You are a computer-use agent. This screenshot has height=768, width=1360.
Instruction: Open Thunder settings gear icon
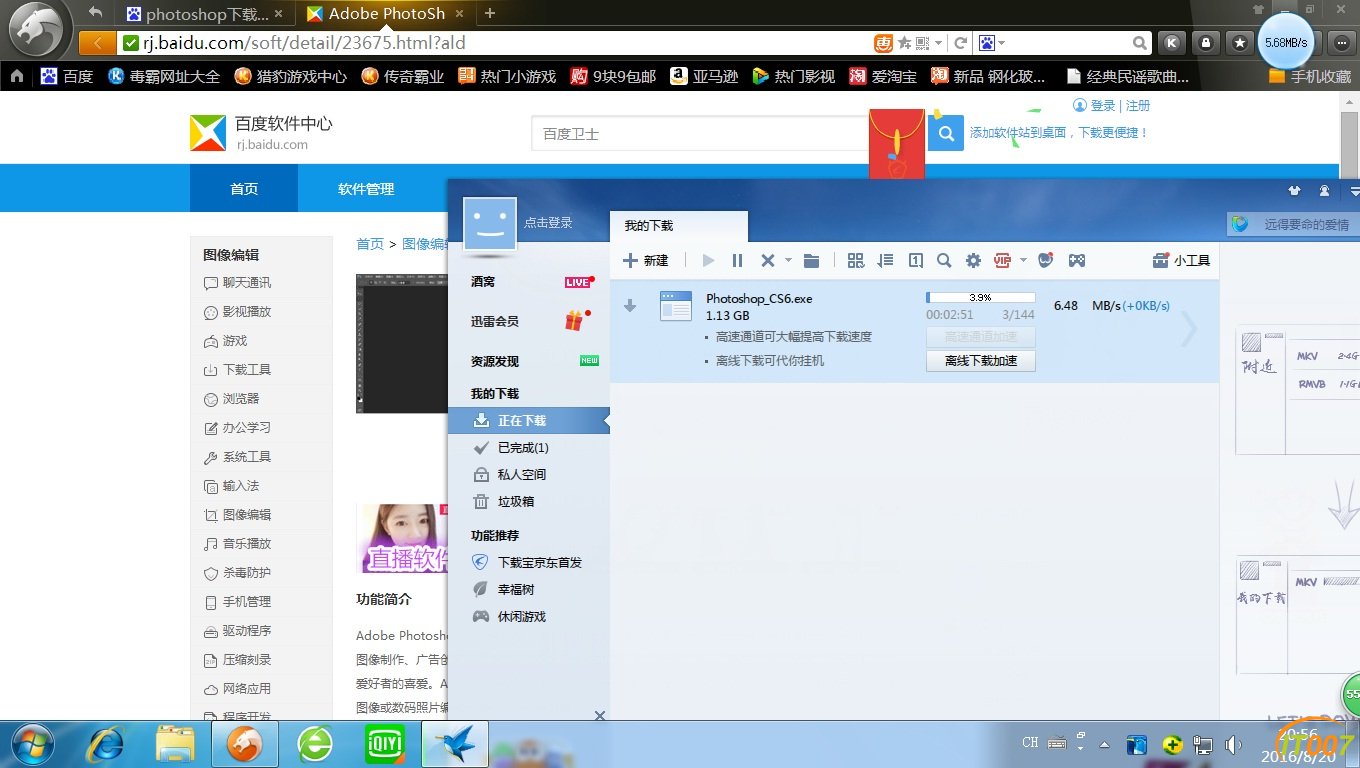pyautogui.click(x=973, y=260)
